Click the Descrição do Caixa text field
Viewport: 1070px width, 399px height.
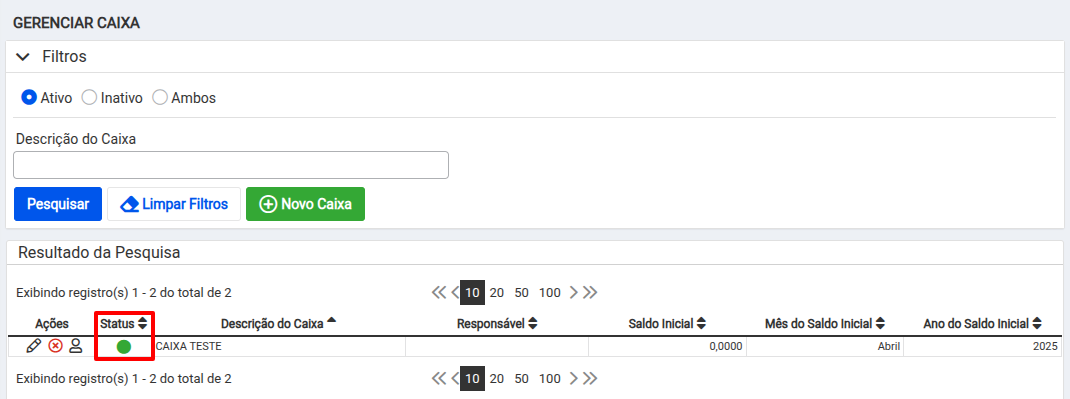pyautogui.click(x=231, y=165)
